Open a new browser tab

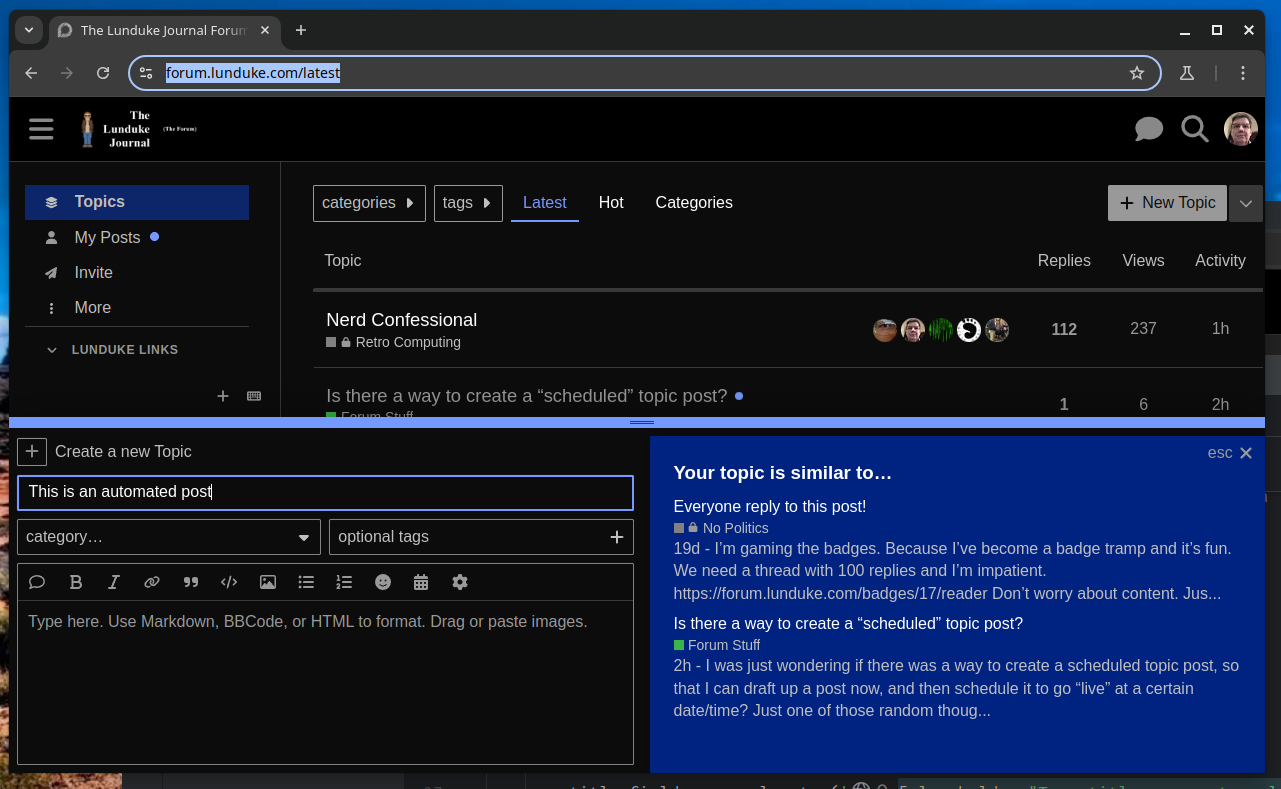[x=301, y=30]
